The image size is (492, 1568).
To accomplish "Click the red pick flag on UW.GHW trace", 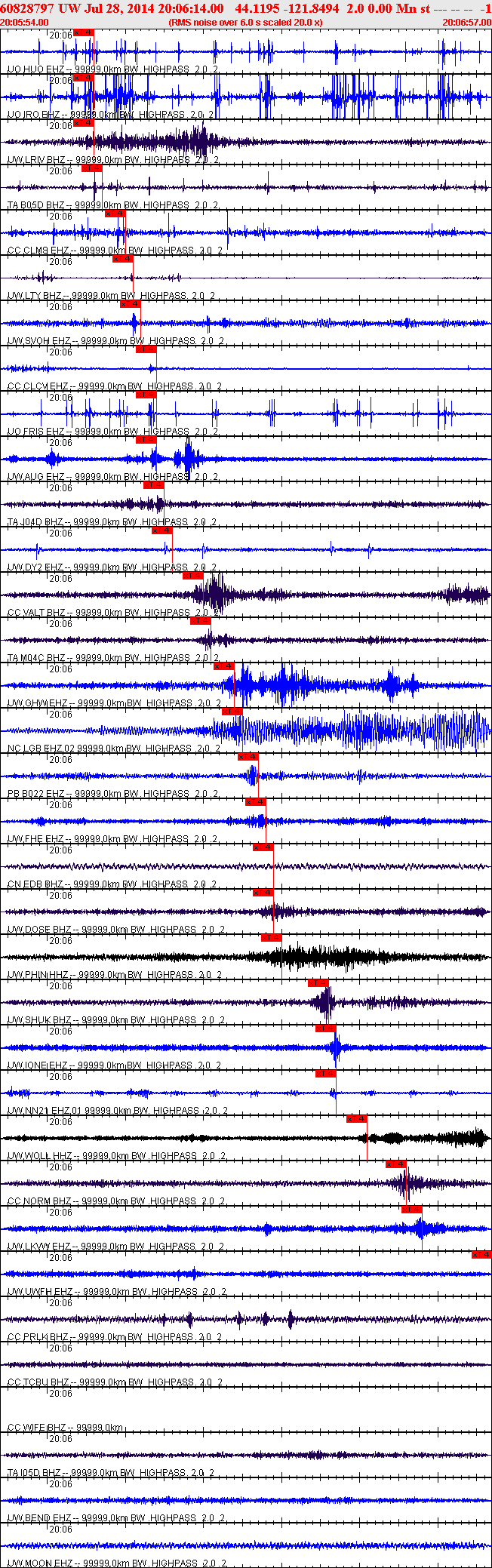I will [224, 666].
